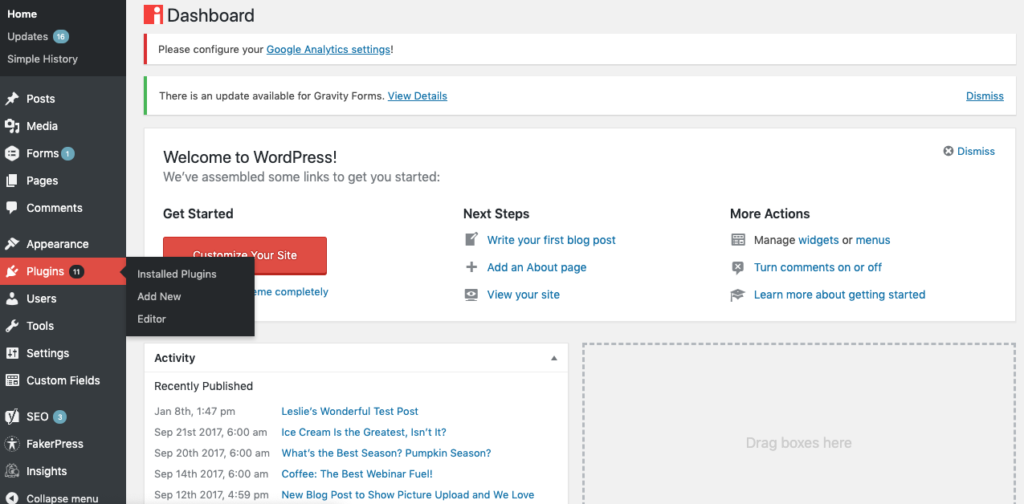This screenshot has height=504, width=1024.
Task: Click the Forms icon in sidebar
Action: click(12, 153)
